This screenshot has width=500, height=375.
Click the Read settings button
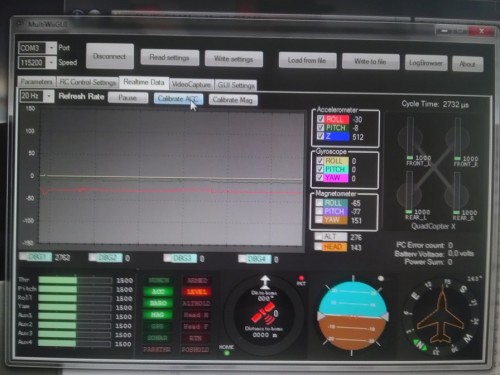point(169,58)
